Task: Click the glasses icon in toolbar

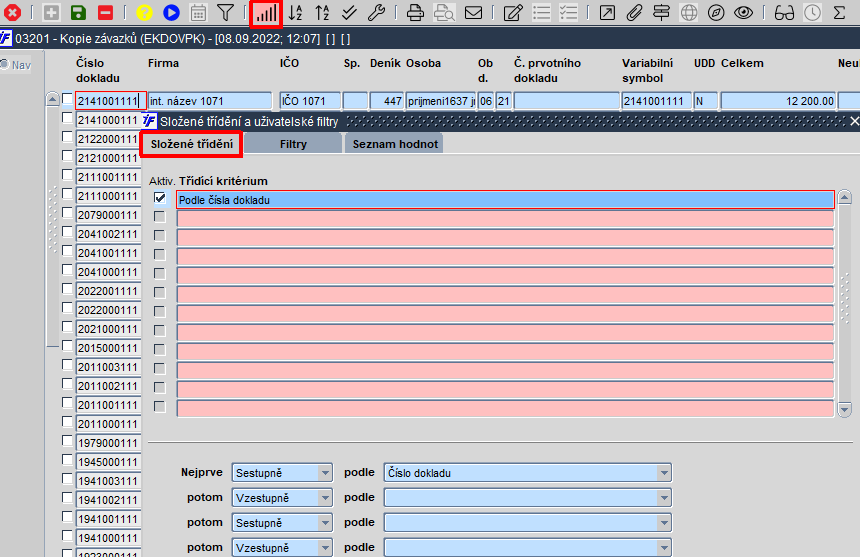Action: tap(784, 12)
